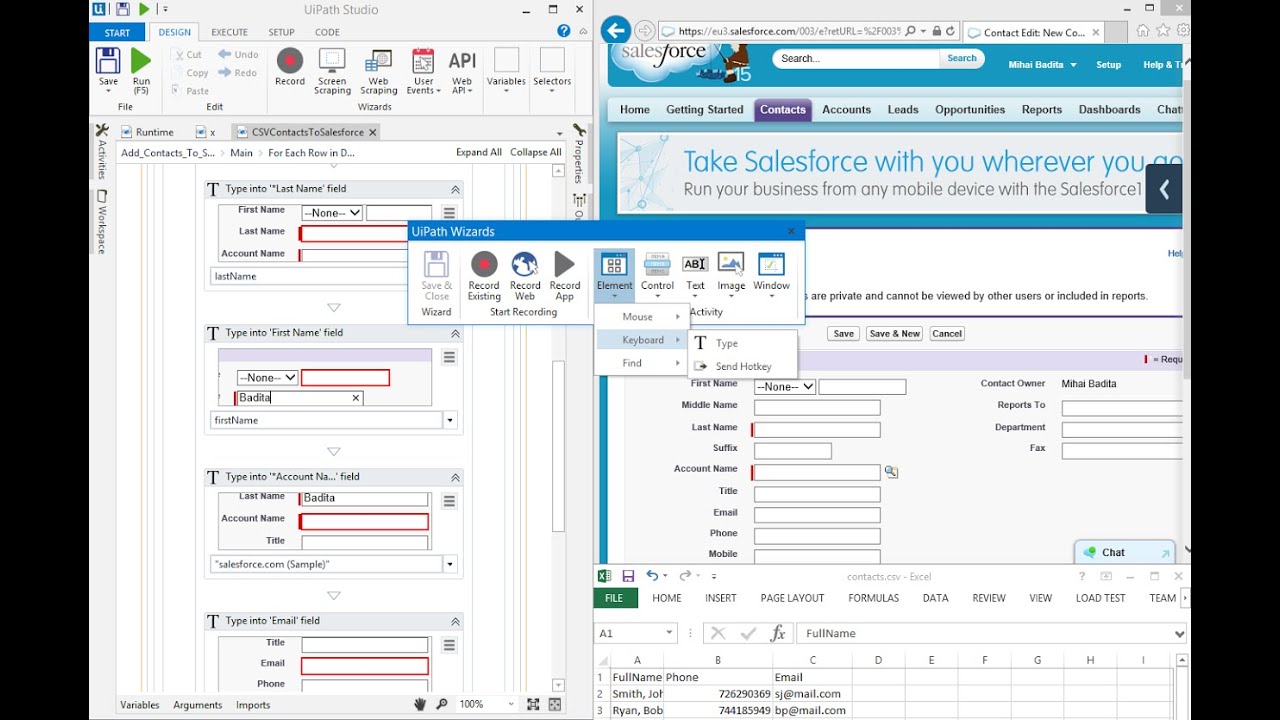1280x720 pixels.
Task: Open the Window dropdown in Wizards
Action: click(772, 276)
